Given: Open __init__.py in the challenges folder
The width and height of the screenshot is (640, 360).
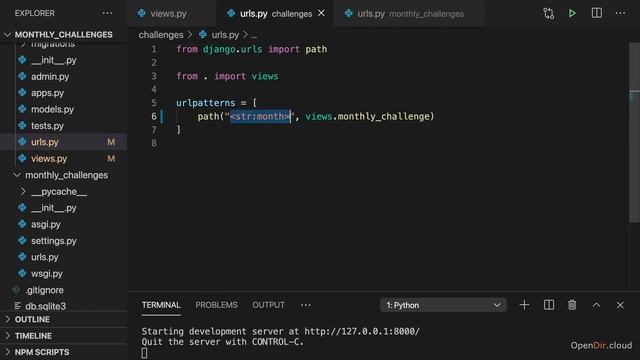Looking at the screenshot, I should (x=53, y=60).
